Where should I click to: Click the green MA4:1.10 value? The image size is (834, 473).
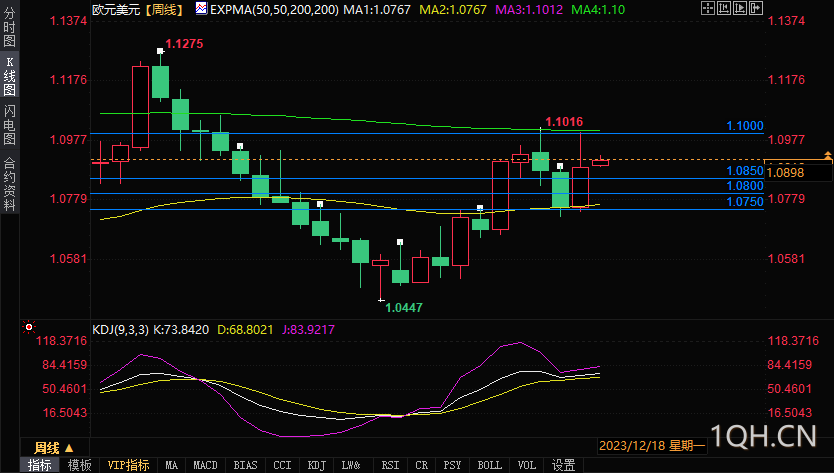(598, 9)
